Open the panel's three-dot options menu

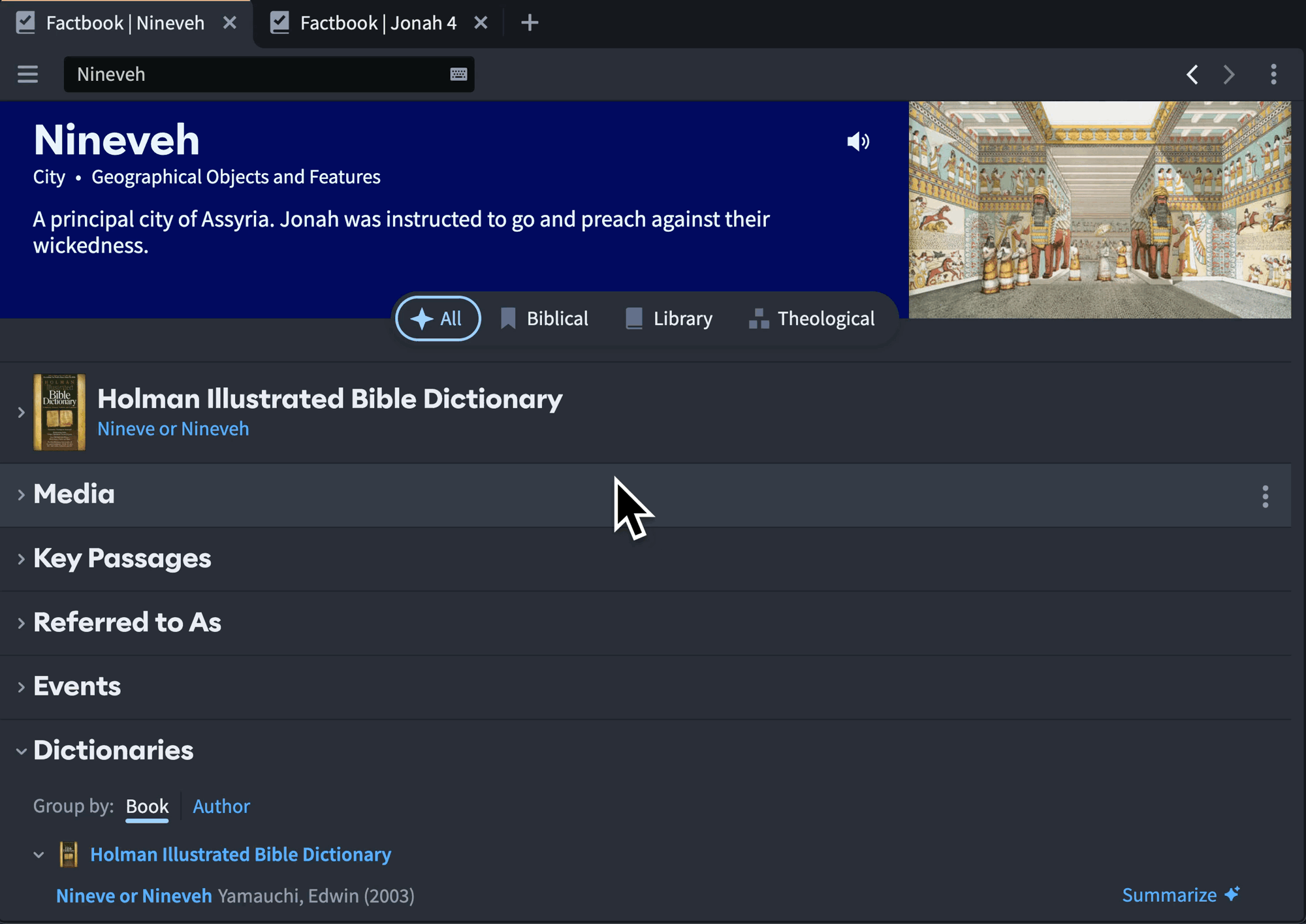1273,74
